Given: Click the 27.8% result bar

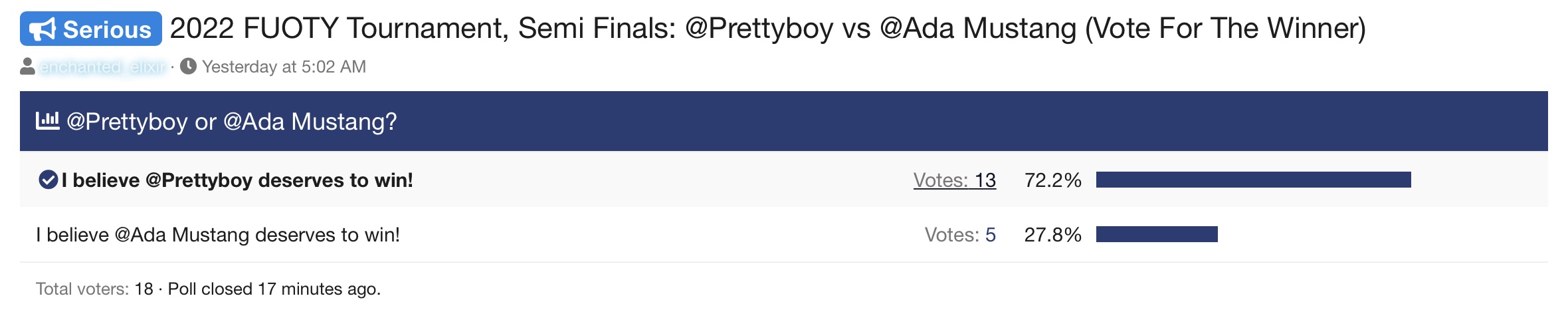Looking at the screenshot, I should (x=1157, y=234).
